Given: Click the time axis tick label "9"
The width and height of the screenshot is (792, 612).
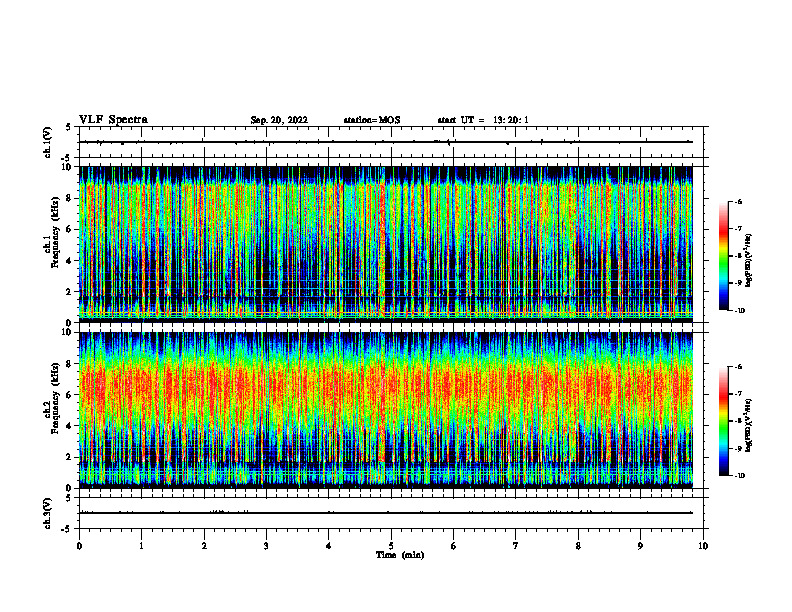Looking at the screenshot, I should click(x=640, y=546).
